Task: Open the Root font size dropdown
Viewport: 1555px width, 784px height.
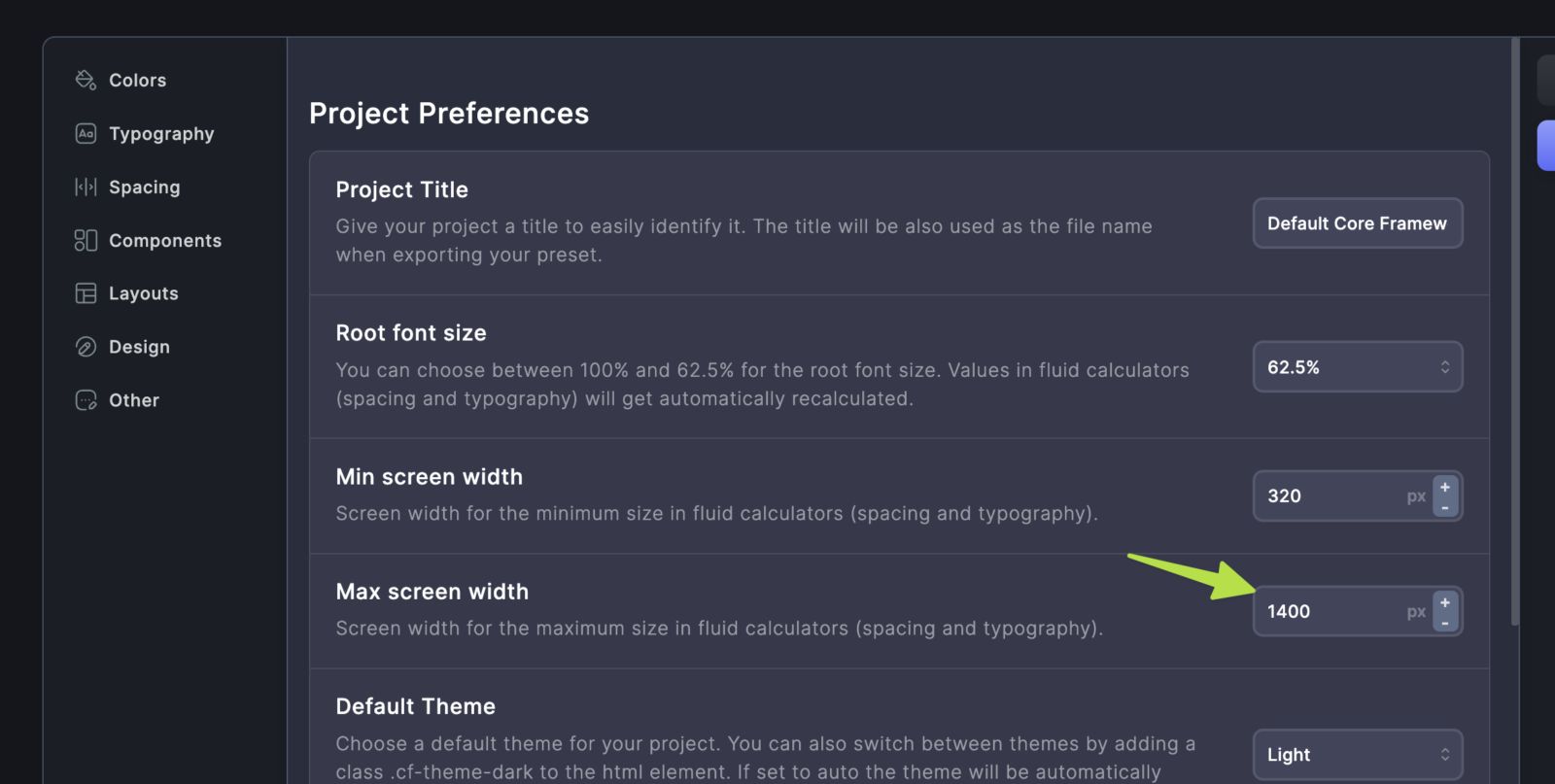Action: pyautogui.click(x=1357, y=367)
